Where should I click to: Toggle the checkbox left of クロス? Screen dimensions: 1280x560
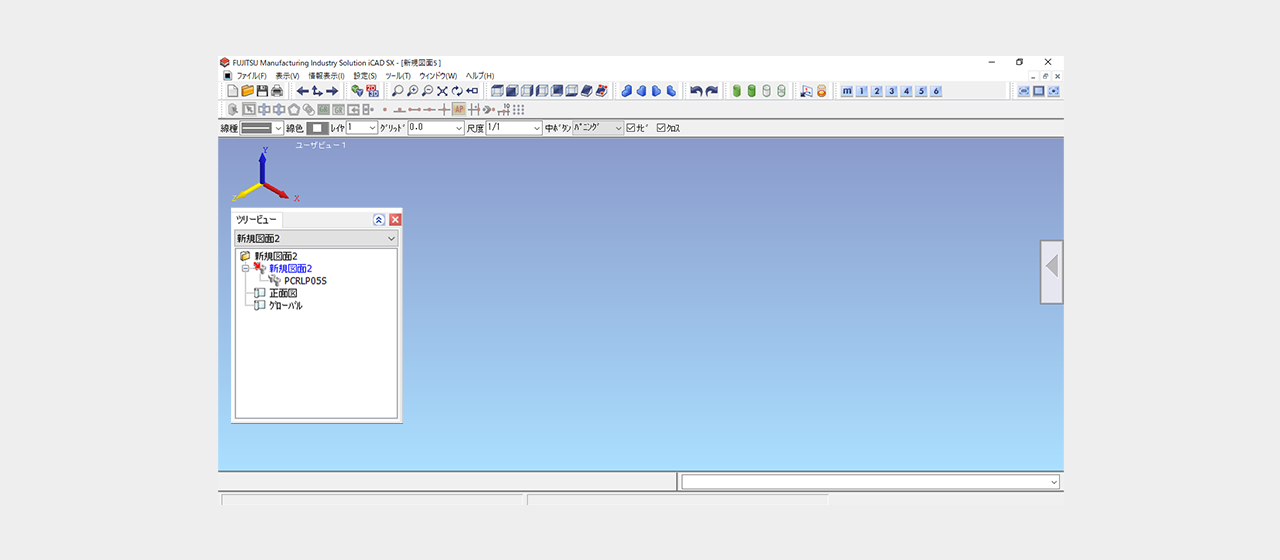coord(631,128)
